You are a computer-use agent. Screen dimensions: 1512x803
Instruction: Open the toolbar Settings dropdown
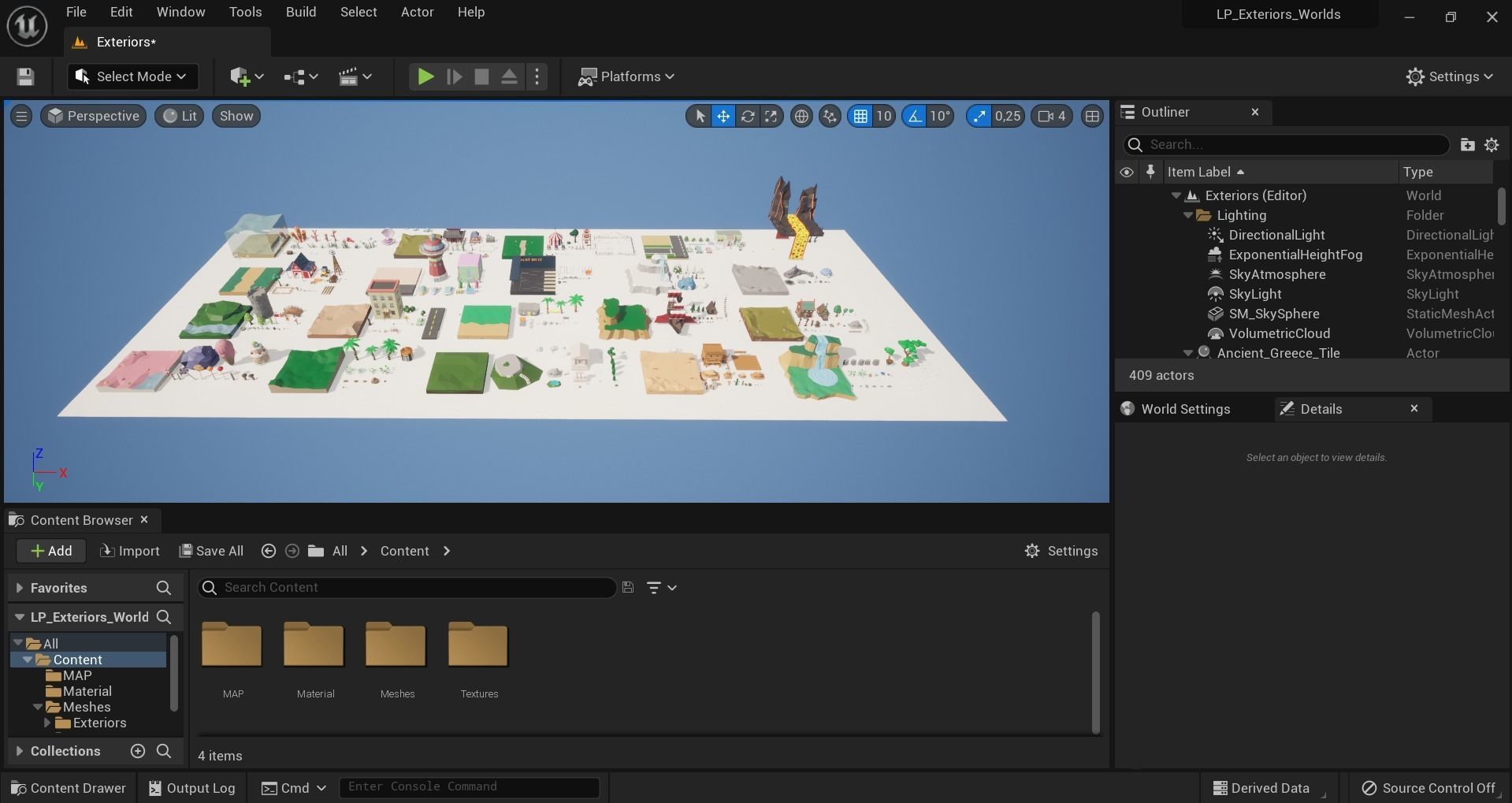point(1450,76)
